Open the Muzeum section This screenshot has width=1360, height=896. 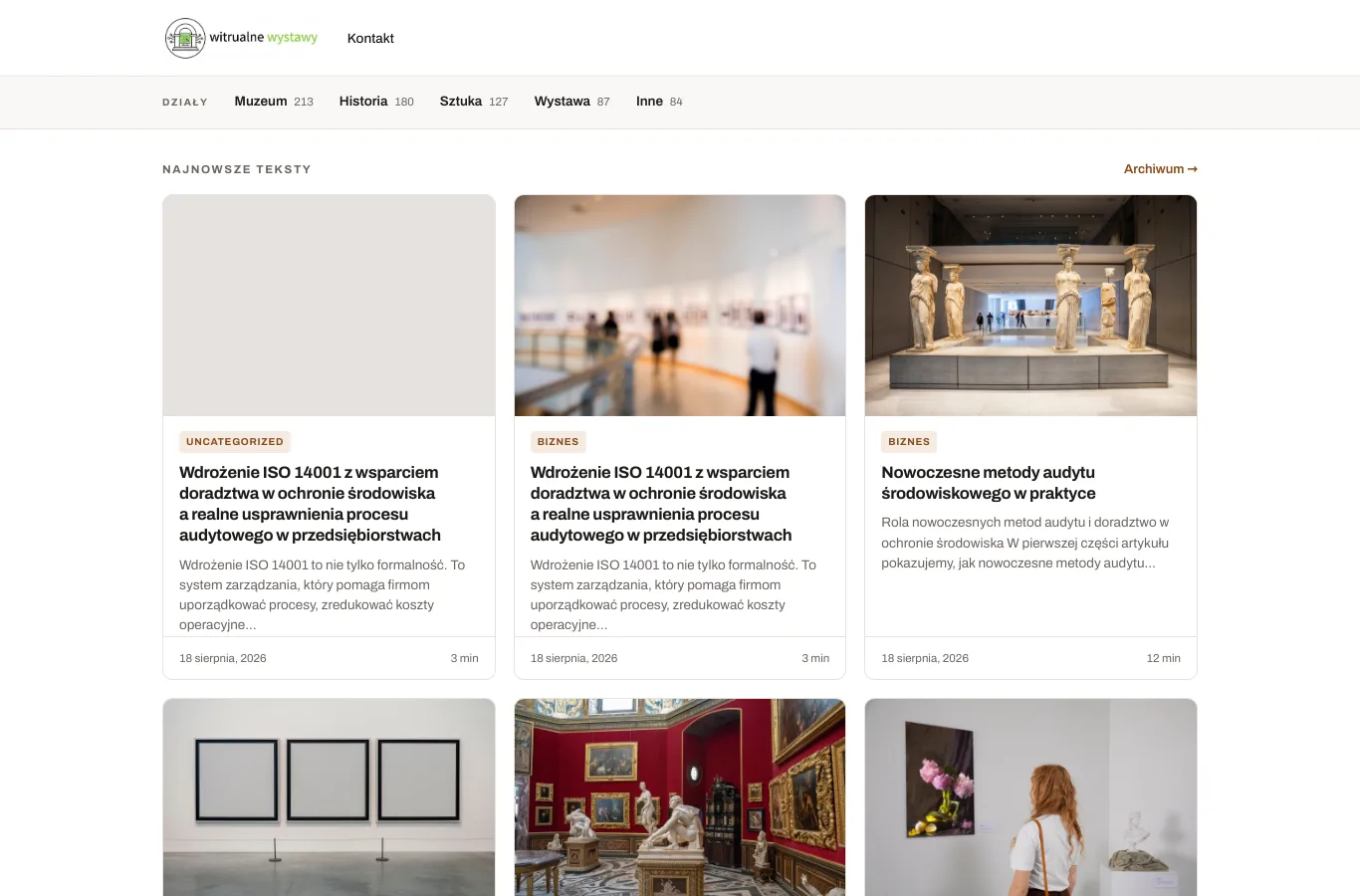pyautogui.click(x=274, y=102)
